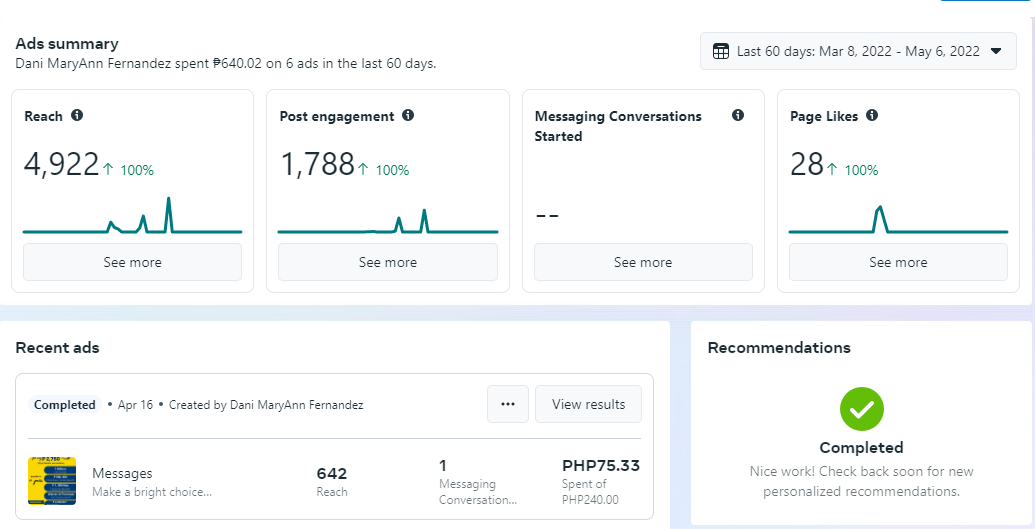Viewport: 1035px width, 529px height.
Task: Click See more under Page Likes
Action: pyautogui.click(x=898, y=262)
